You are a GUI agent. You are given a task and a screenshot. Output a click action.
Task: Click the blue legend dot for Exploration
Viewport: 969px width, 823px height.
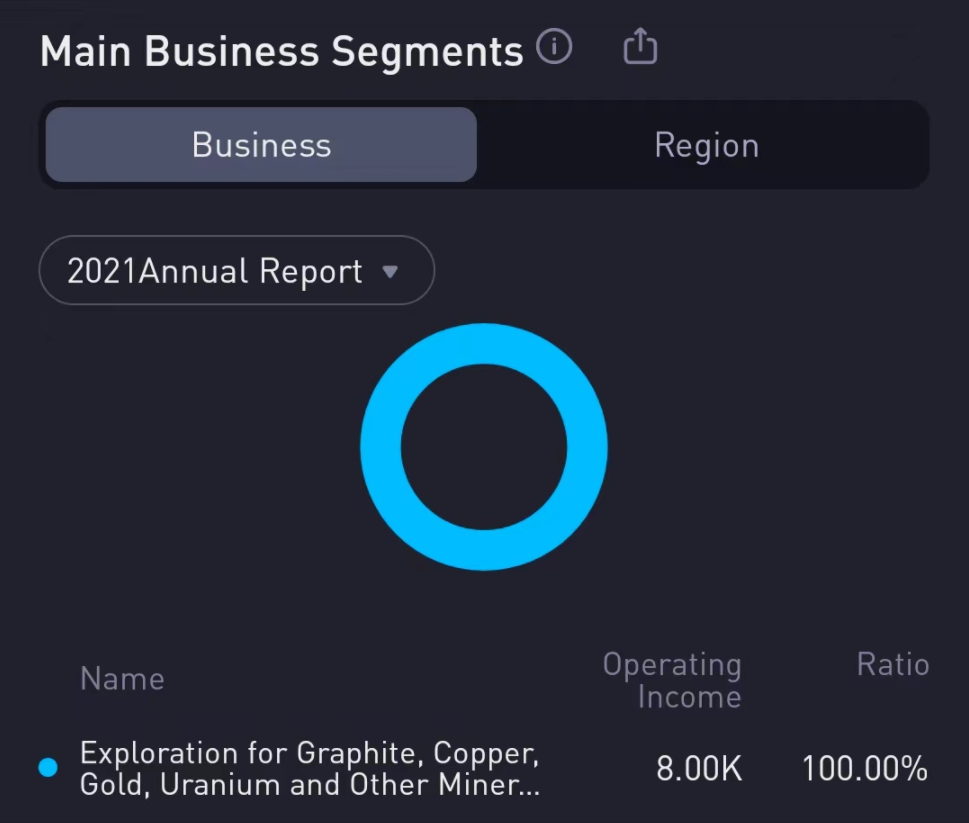47,768
